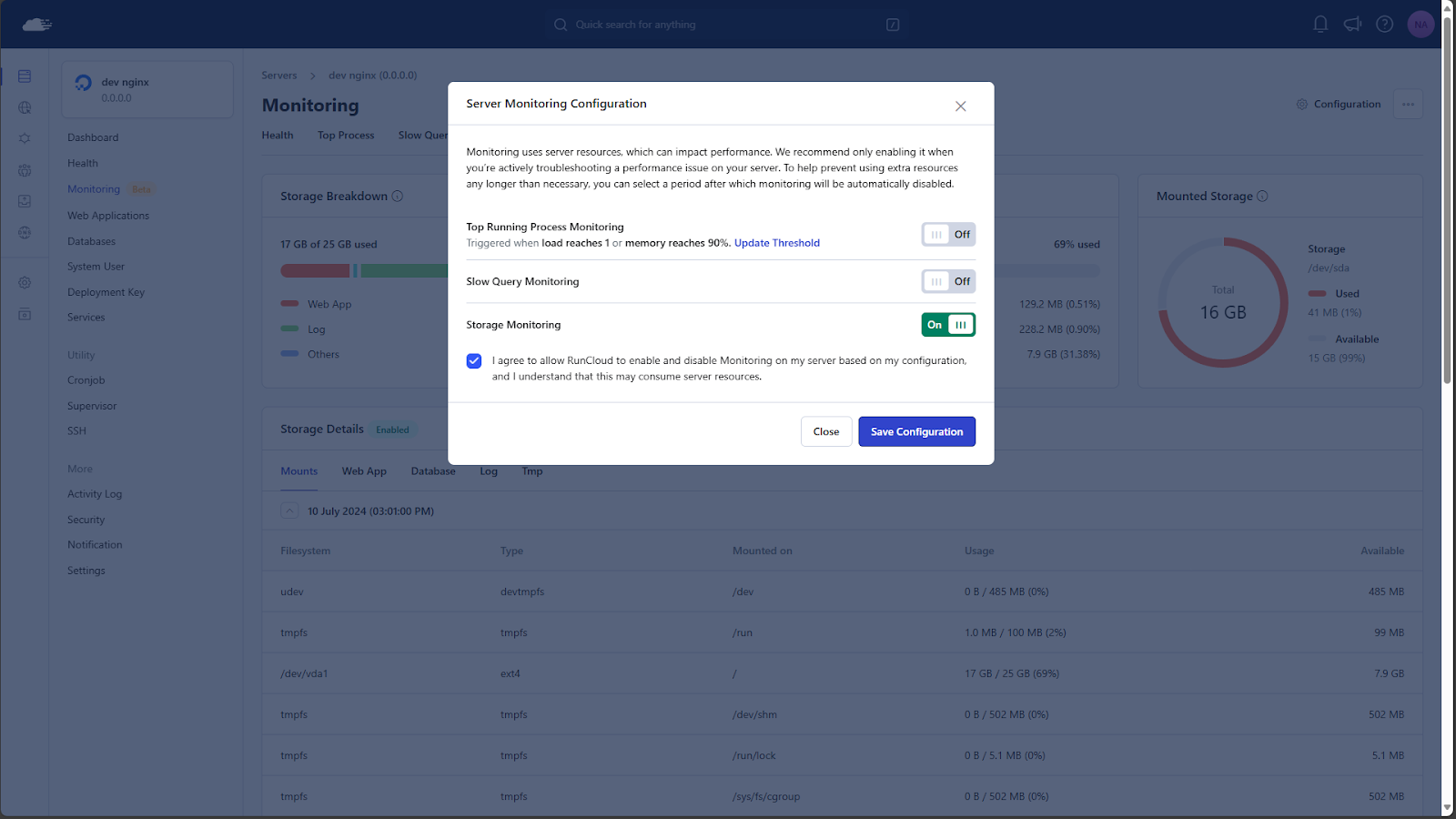
Task: Select the Web App storage details tab
Action: pyautogui.click(x=364, y=471)
